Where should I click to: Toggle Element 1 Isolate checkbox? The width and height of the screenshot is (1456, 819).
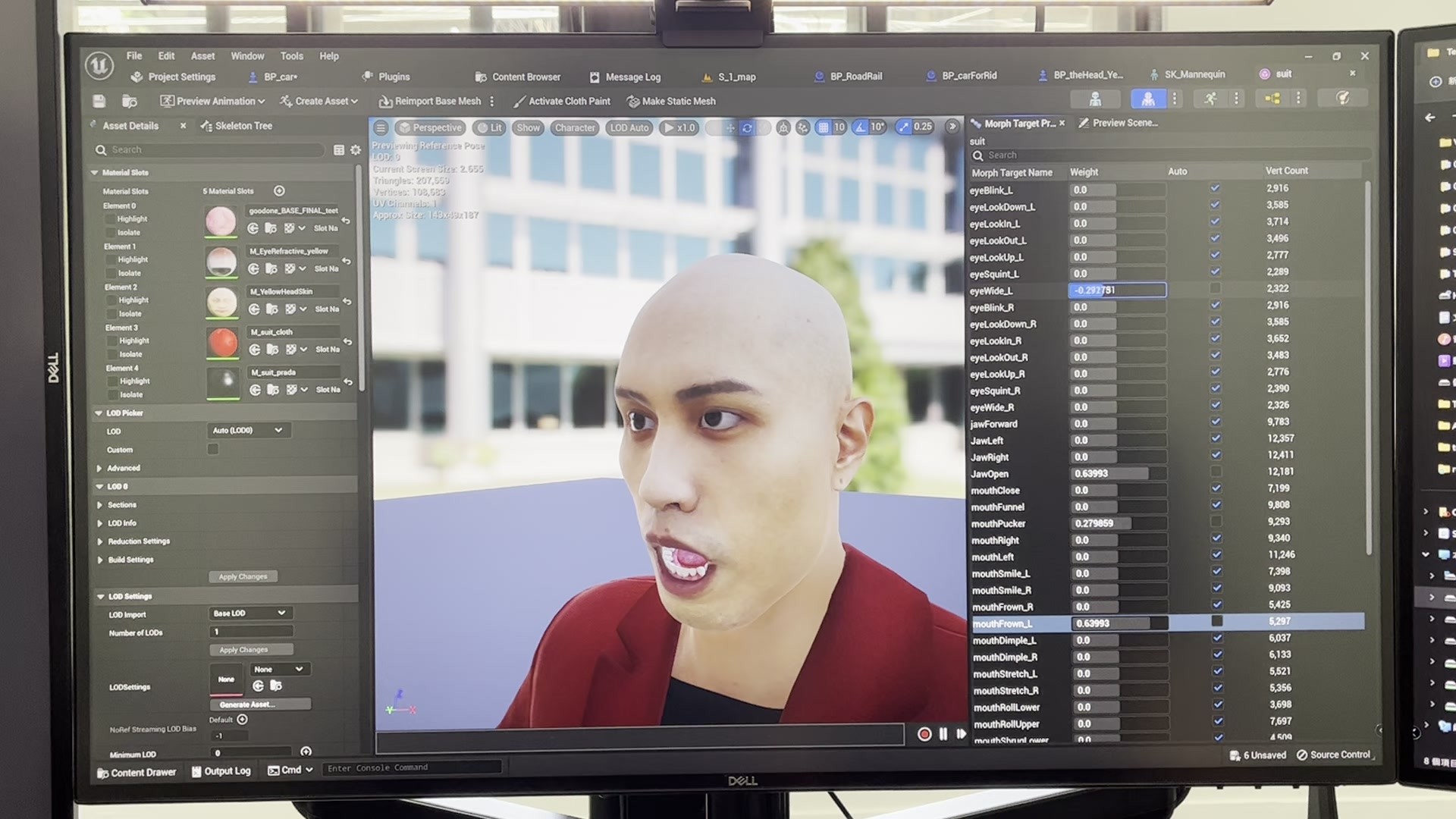coord(111,273)
